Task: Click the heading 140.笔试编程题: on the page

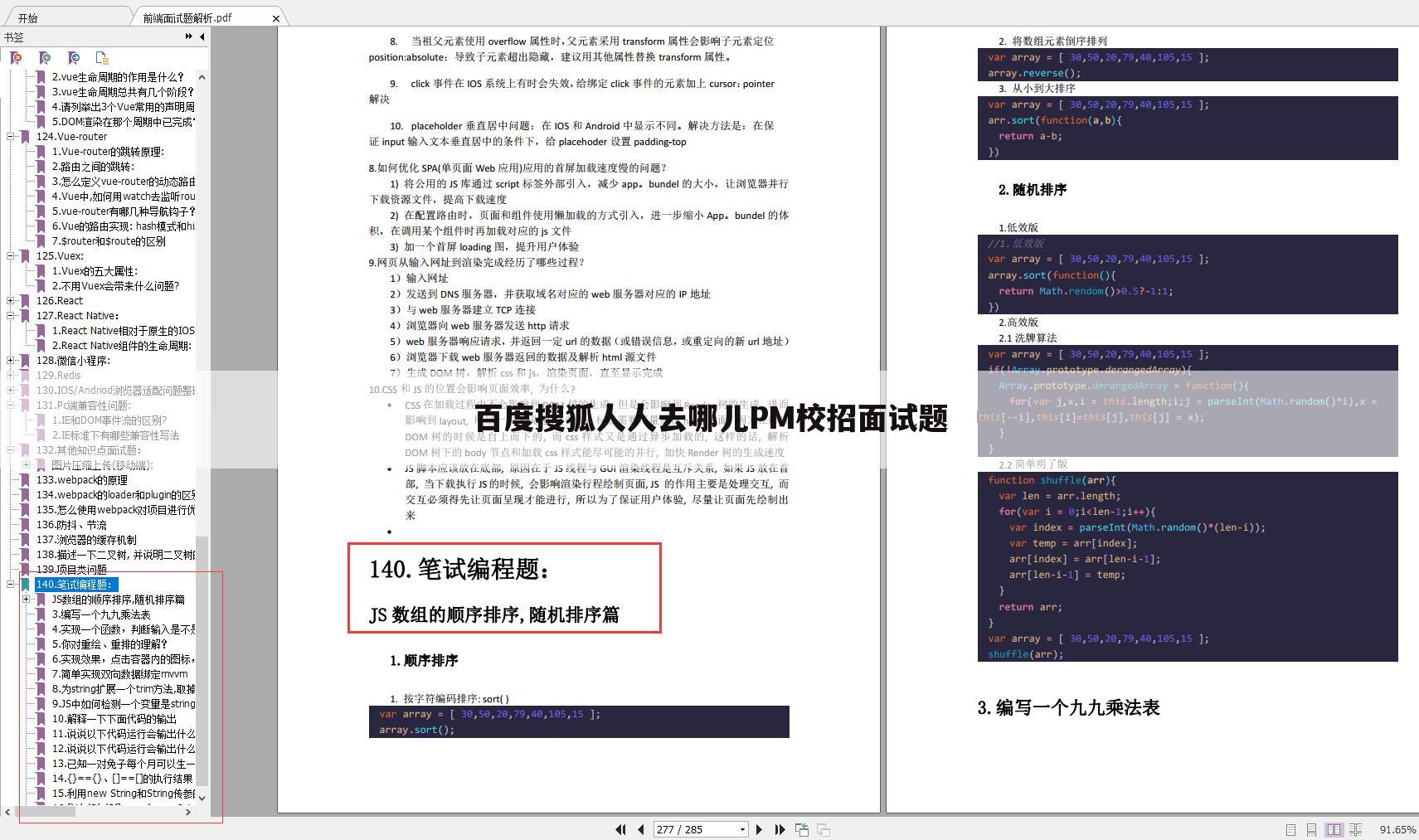Action: 459,570
